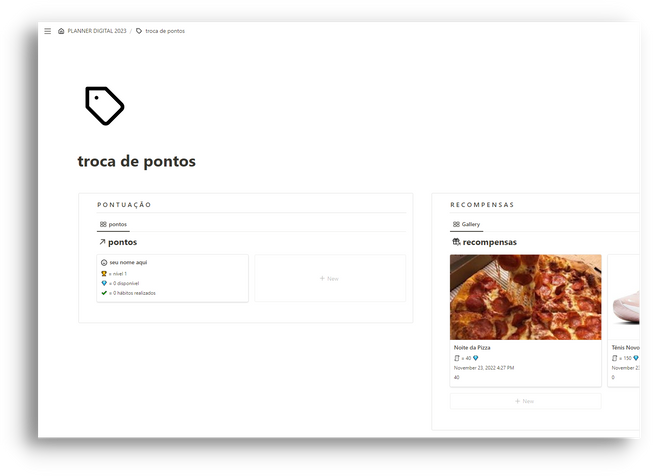Click the 'troca de pontos' page title

coord(137,161)
